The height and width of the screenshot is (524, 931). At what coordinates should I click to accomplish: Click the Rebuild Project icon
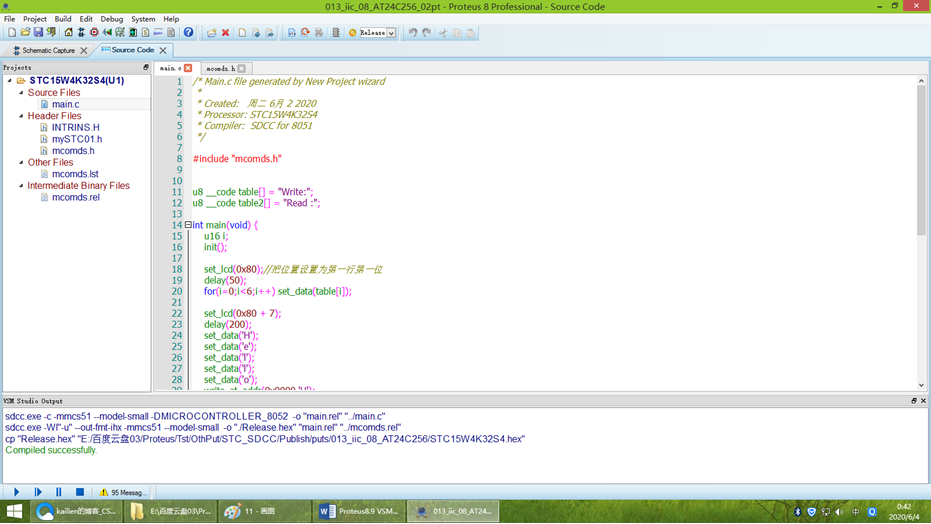coord(305,33)
